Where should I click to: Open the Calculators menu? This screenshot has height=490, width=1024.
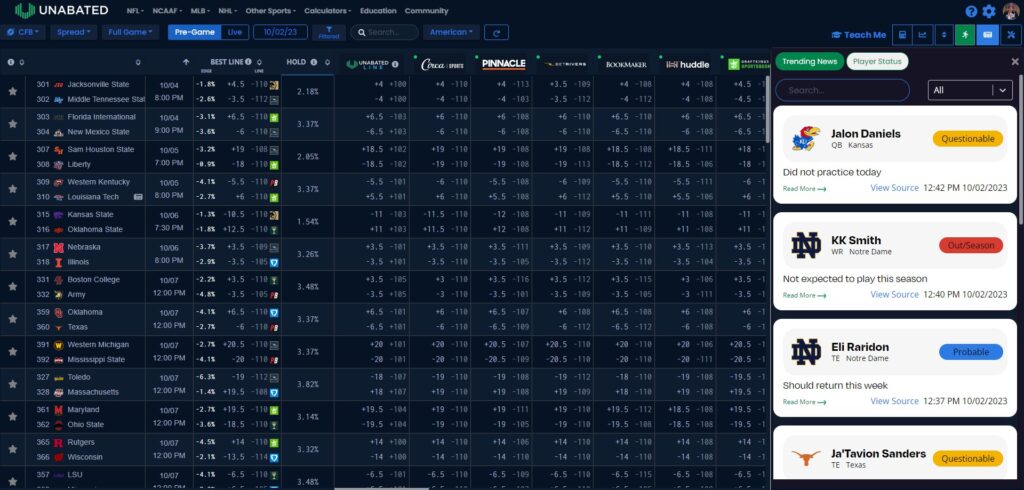327,11
